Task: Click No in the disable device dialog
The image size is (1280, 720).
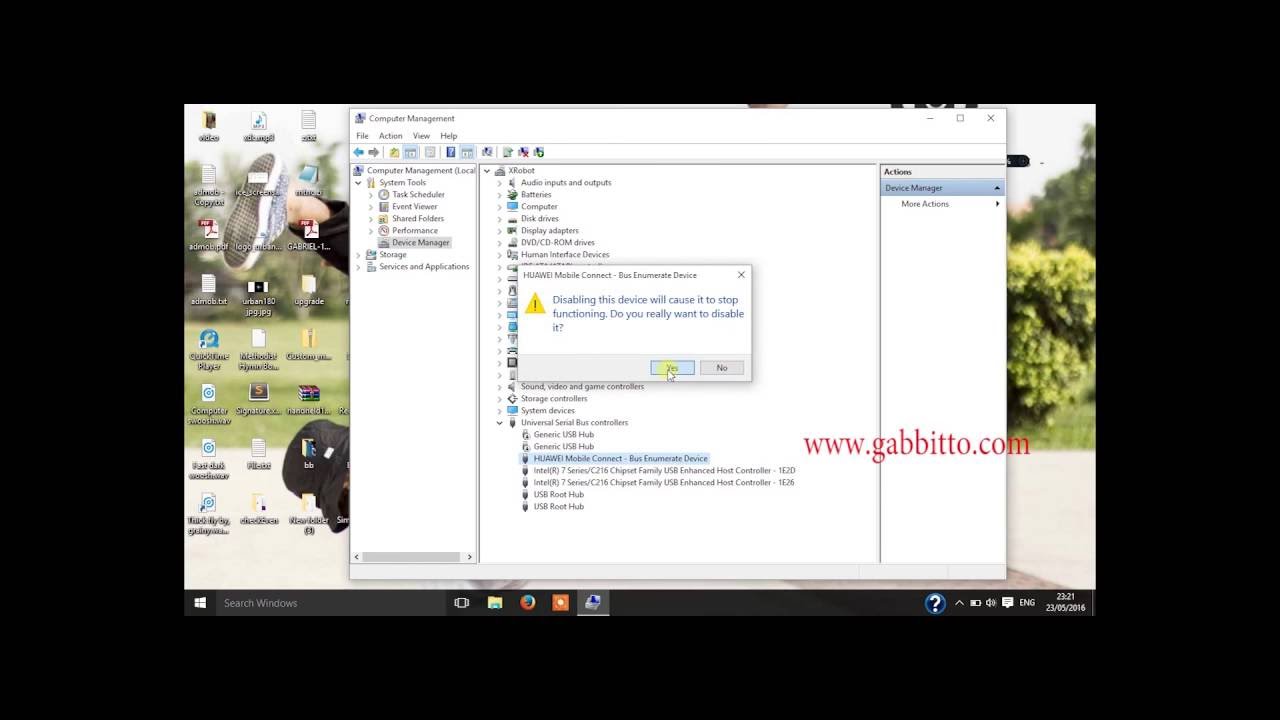Action: 722,368
